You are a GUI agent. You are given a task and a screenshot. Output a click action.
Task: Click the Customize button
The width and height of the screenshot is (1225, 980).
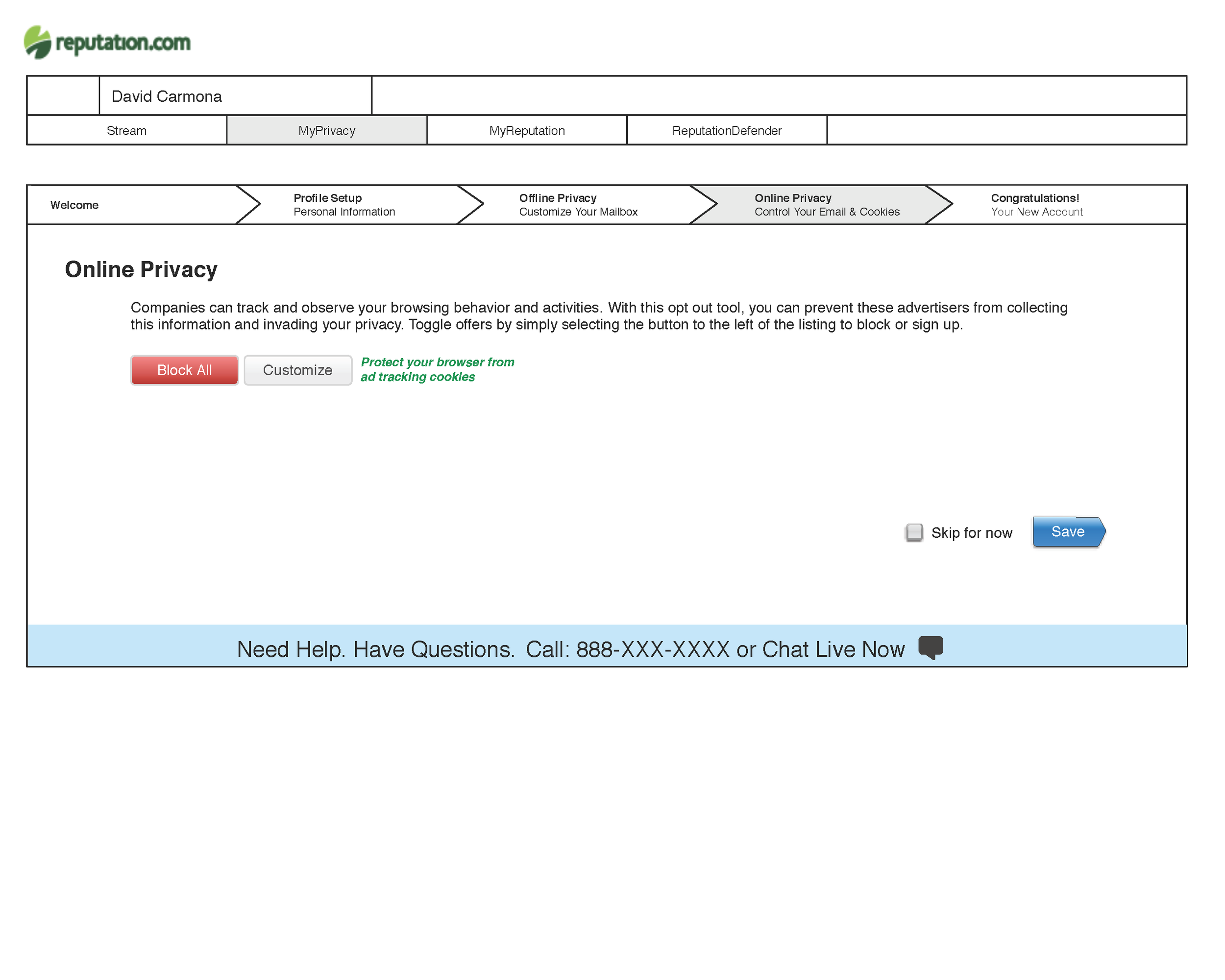tap(298, 370)
